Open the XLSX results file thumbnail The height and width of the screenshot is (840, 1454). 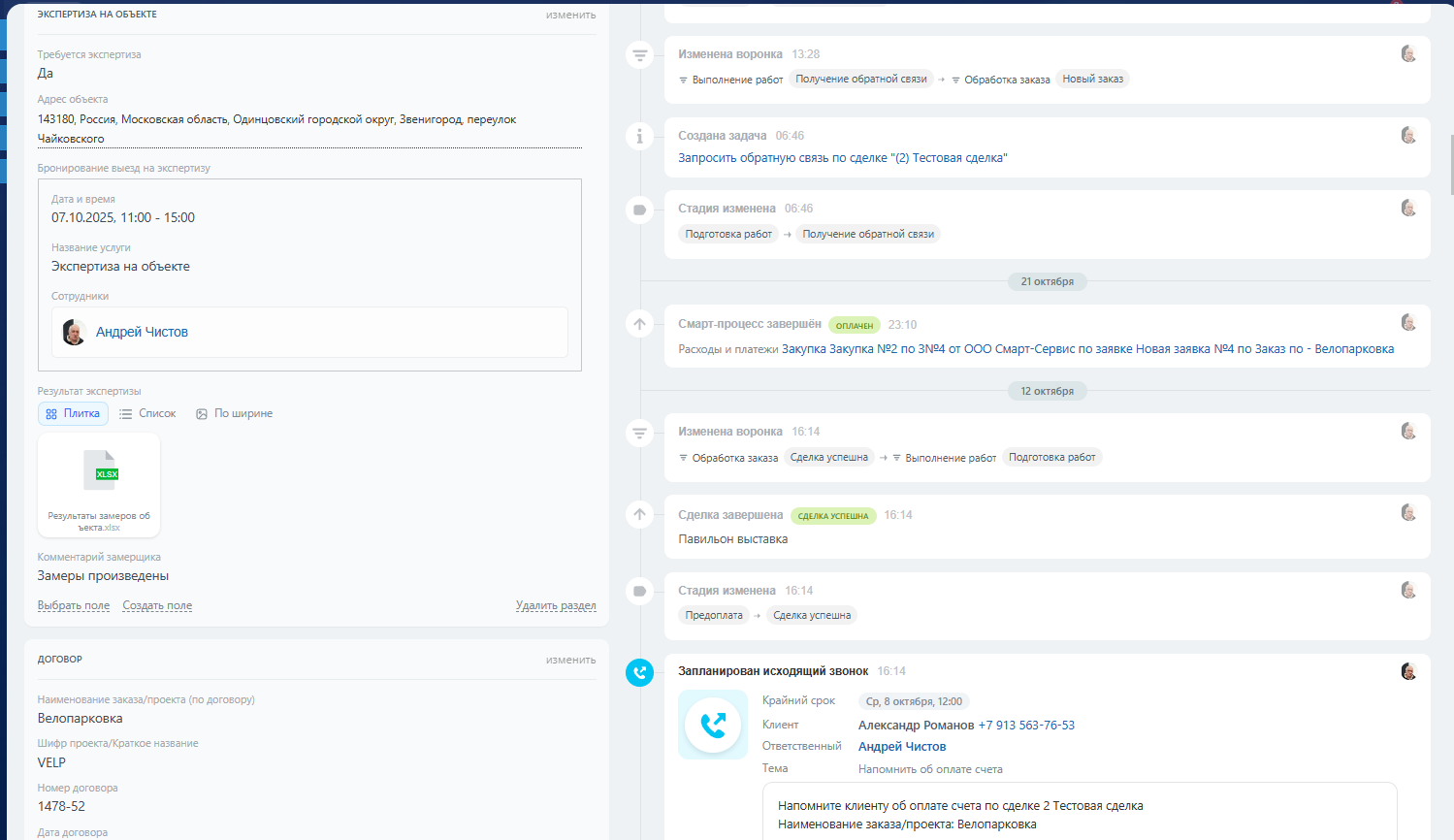99,484
